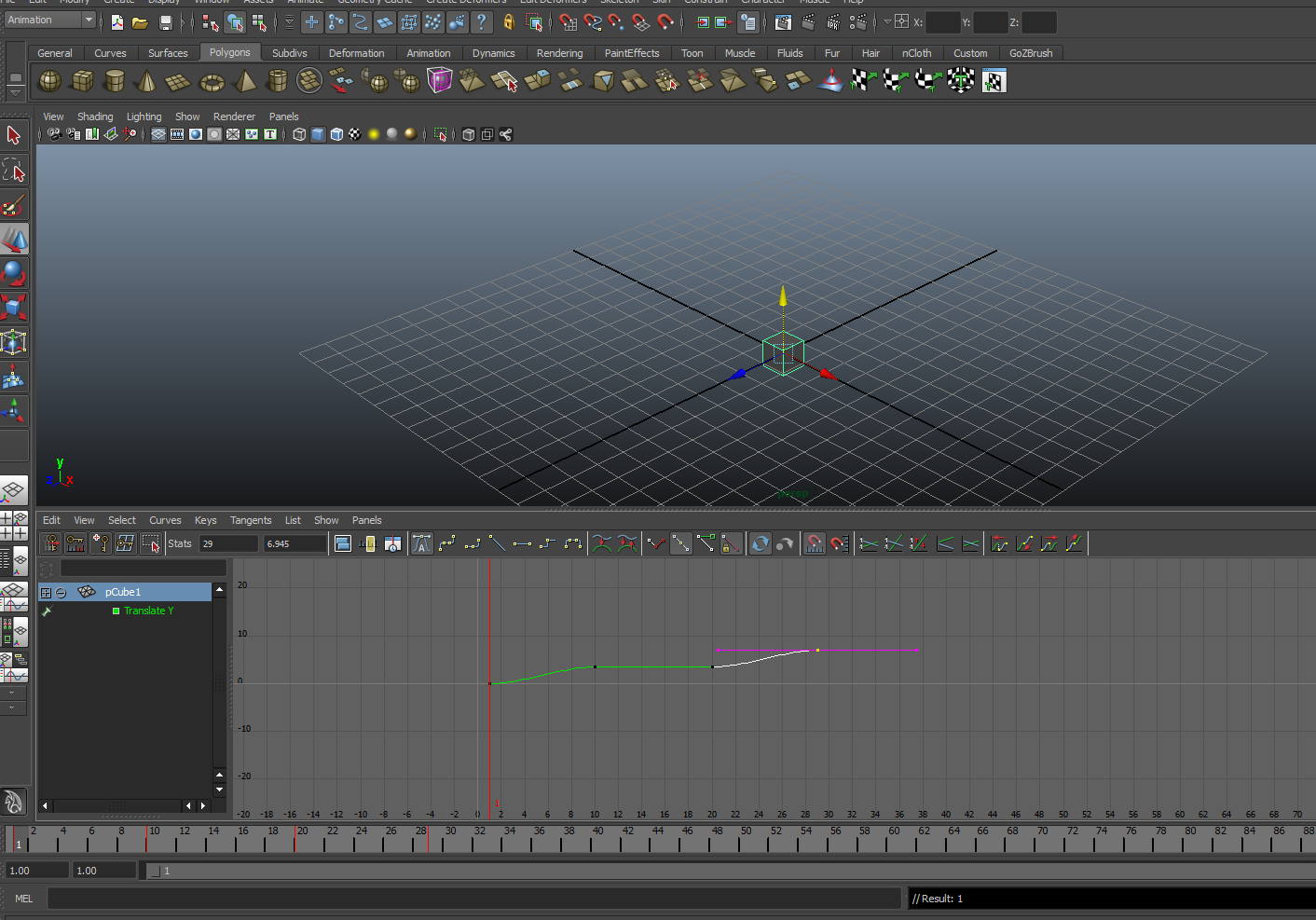This screenshot has width=1316, height=920.
Task: Switch to the Dynamics shelf tab
Action: pos(493,53)
